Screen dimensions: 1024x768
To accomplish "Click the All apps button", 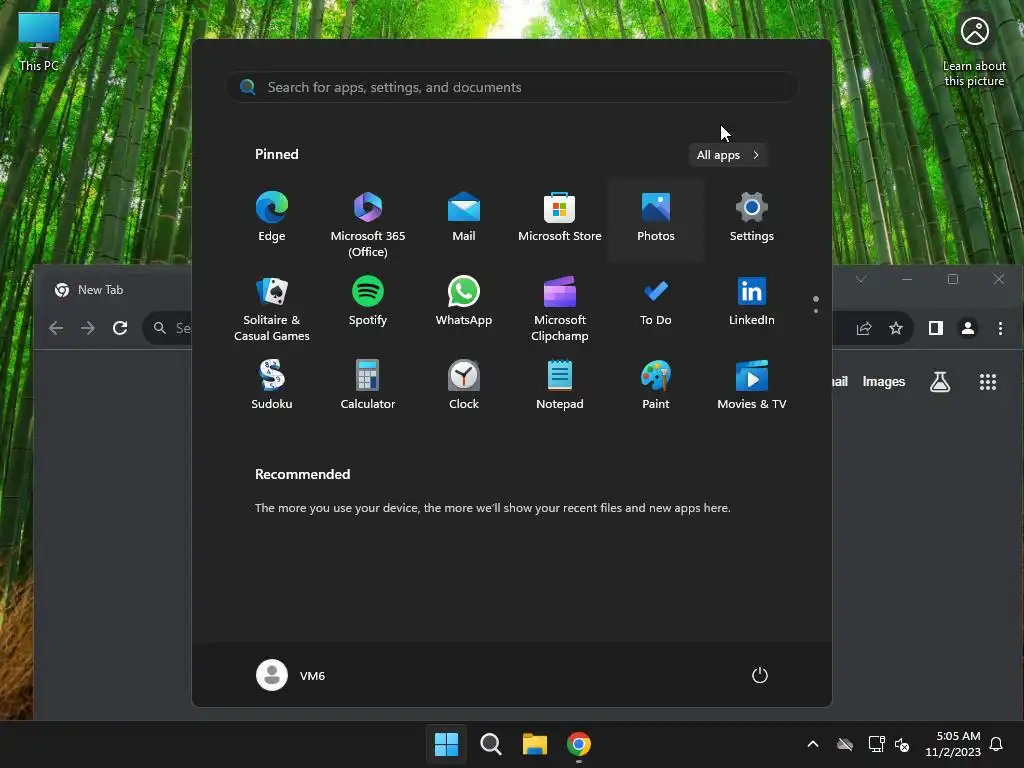I will (728, 155).
